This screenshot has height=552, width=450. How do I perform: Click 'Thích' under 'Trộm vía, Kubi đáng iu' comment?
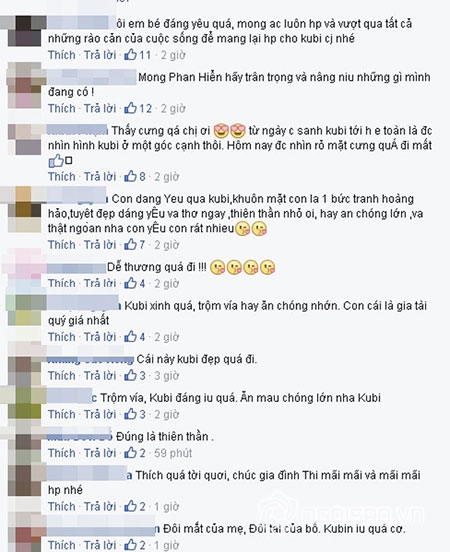pos(62,414)
